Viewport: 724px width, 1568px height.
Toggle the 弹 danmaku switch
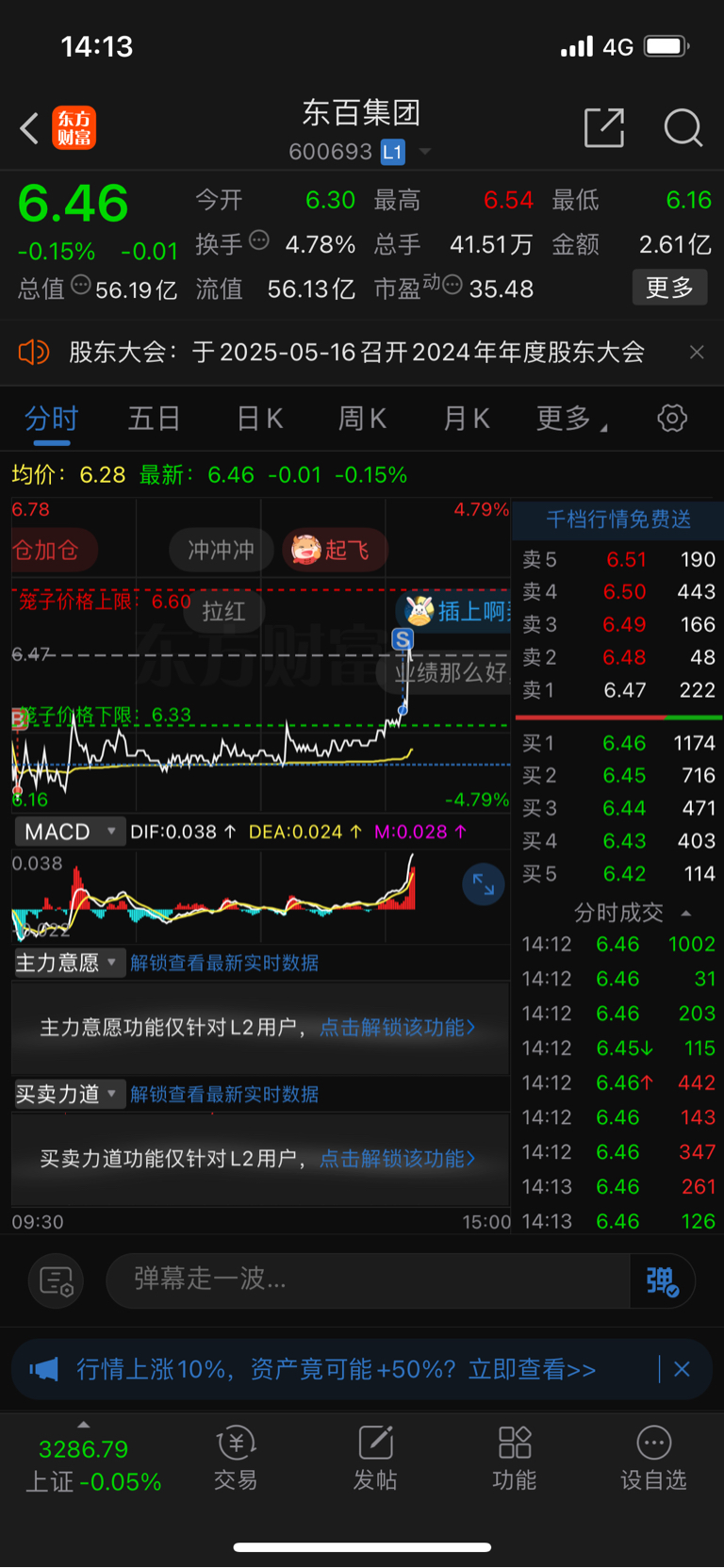[x=663, y=1280]
